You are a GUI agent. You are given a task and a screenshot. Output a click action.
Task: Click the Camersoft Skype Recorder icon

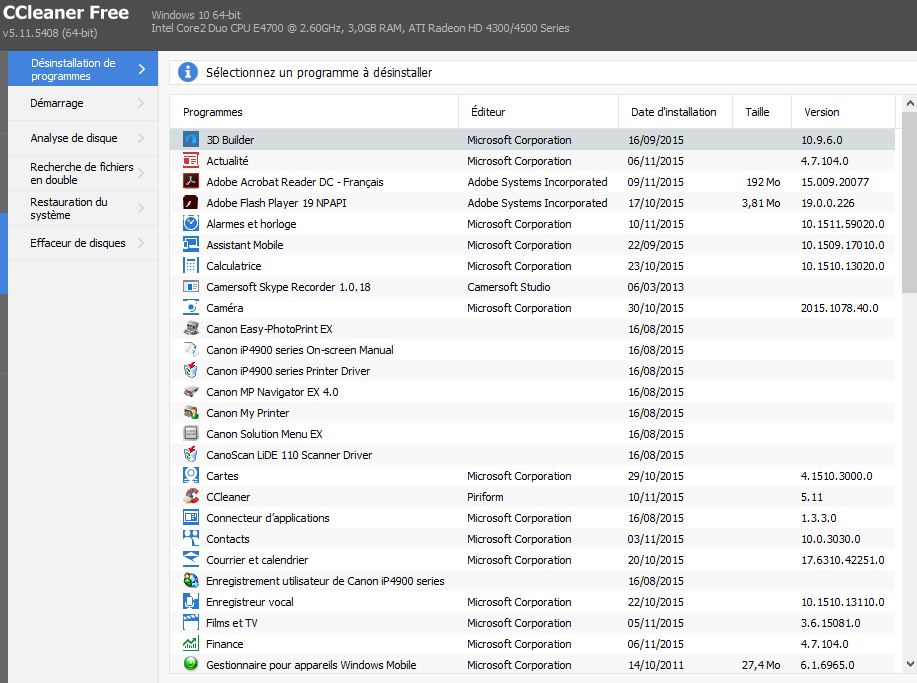pyautogui.click(x=191, y=287)
